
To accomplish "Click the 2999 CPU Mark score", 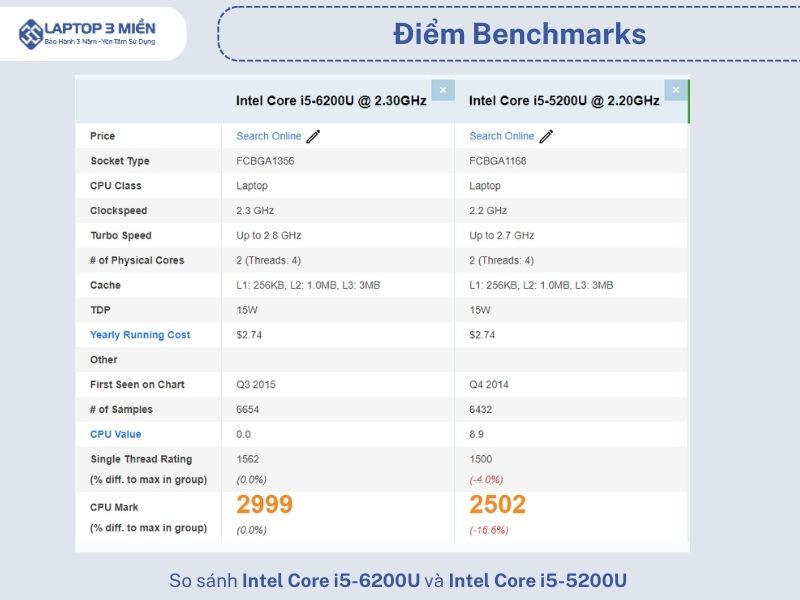I will pos(265,505).
